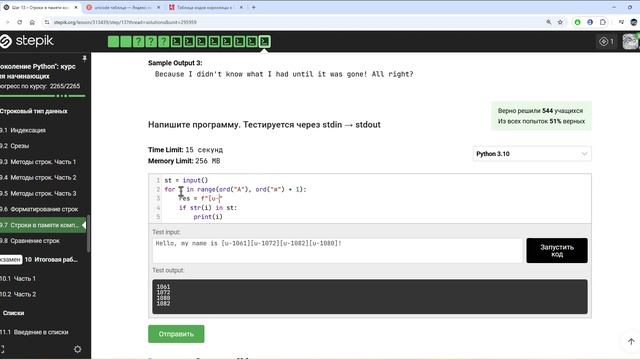Open the third question-mark quiz step
The width and height of the screenshot is (640, 360).
click(x=164, y=42)
